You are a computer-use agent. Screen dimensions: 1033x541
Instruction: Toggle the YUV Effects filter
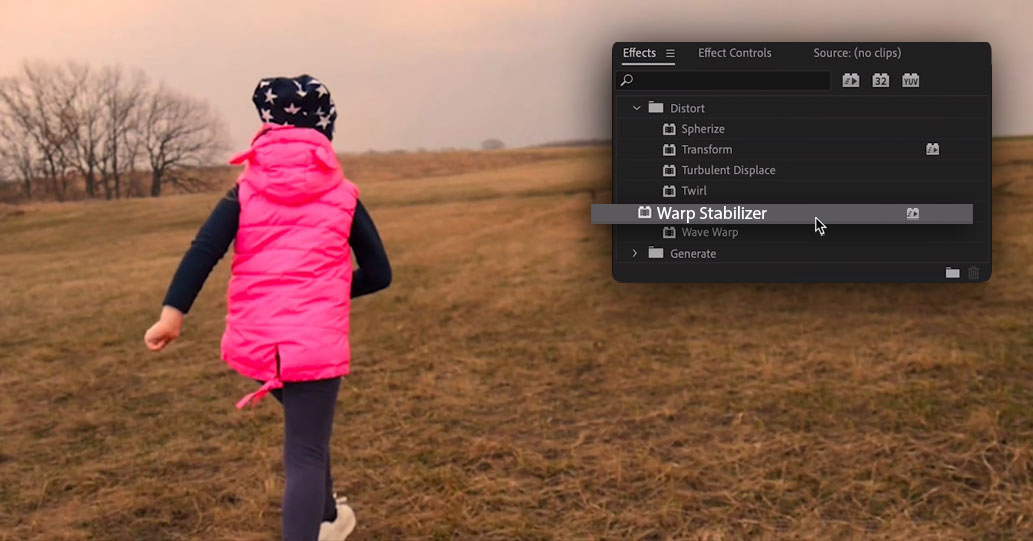910,80
